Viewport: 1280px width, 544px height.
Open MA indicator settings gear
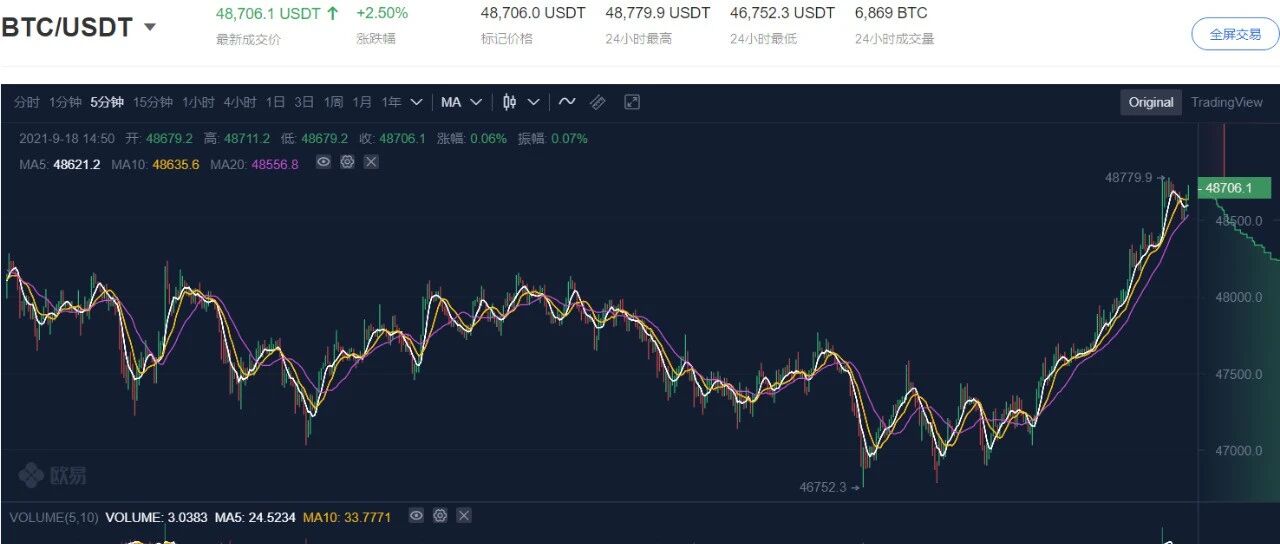click(x=347, y=161)
